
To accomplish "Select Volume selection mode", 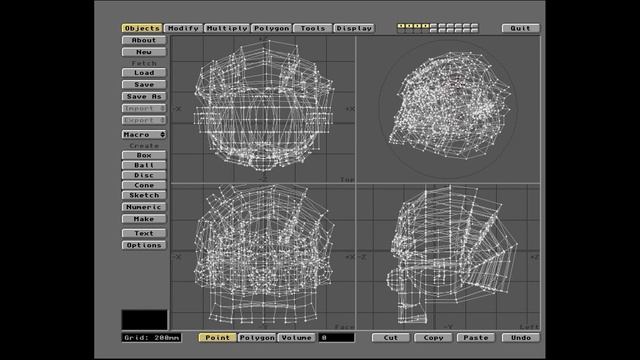I will point(296,338).
